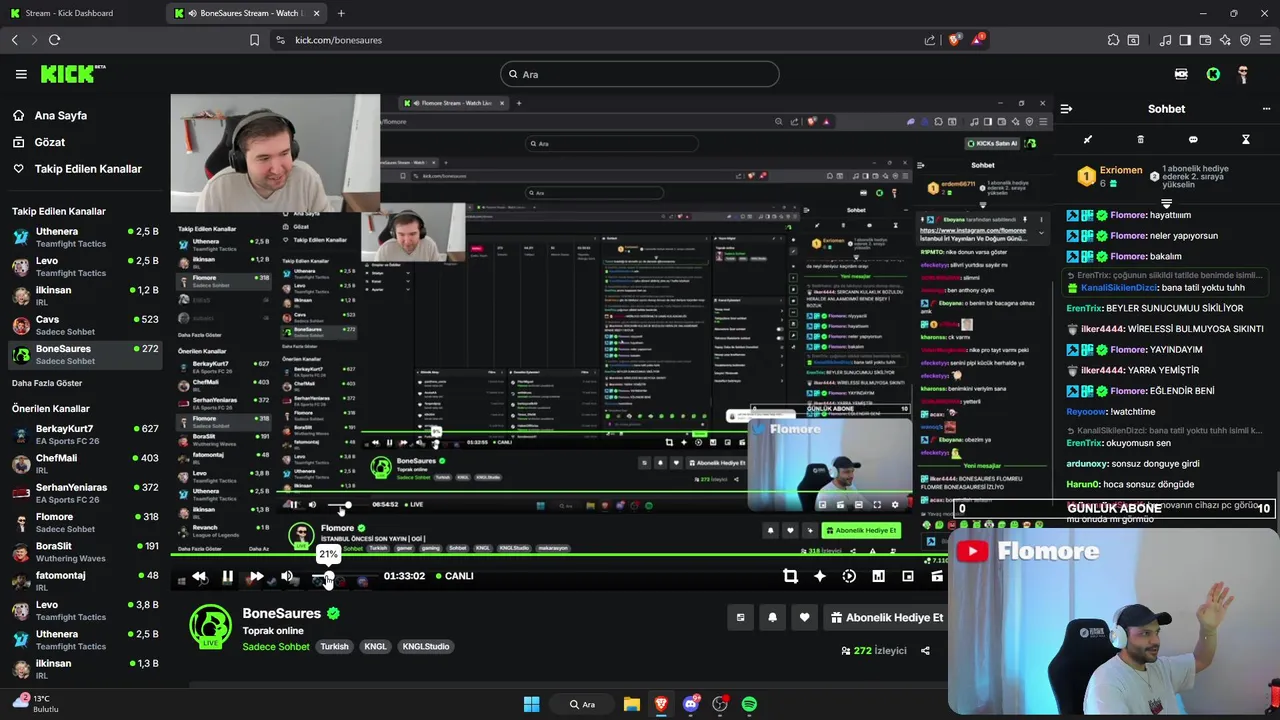Open the KICKs shop icon in header
This screenshot has width=1280, height=720.
coord(1181,74)
